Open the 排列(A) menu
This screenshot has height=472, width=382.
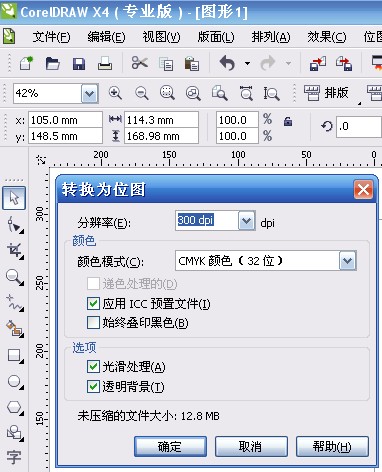(271, 37)
